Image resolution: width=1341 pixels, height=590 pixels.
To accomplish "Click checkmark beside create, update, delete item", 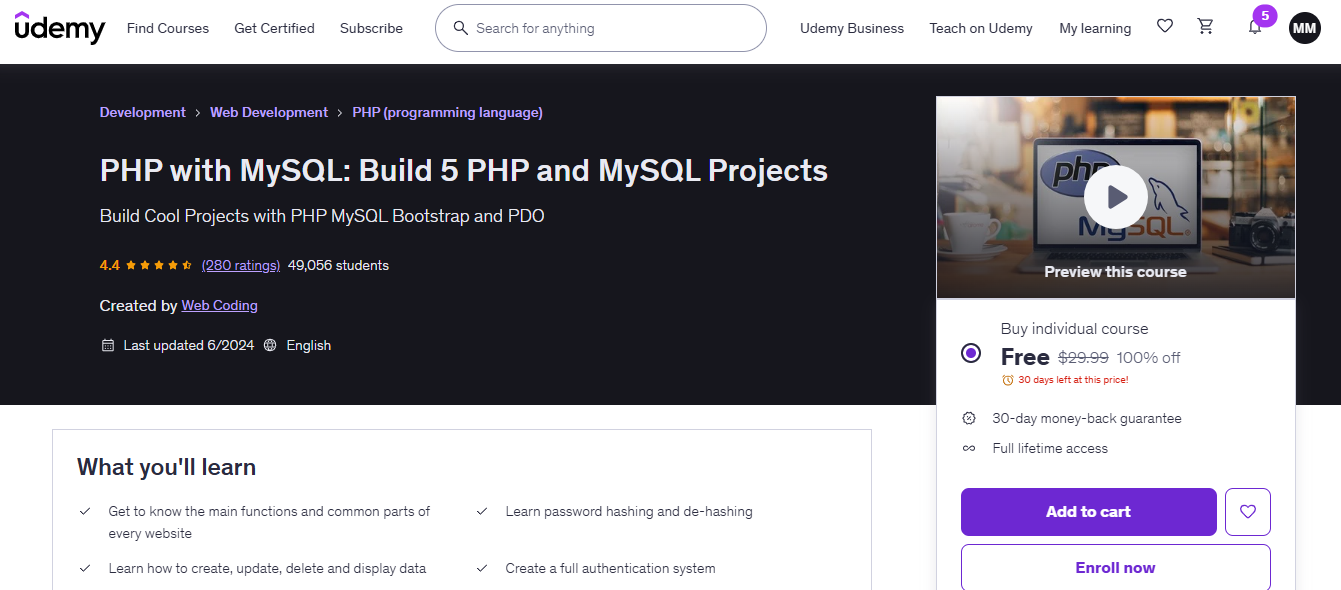I will pyautogui.click(x=85, y=568).
